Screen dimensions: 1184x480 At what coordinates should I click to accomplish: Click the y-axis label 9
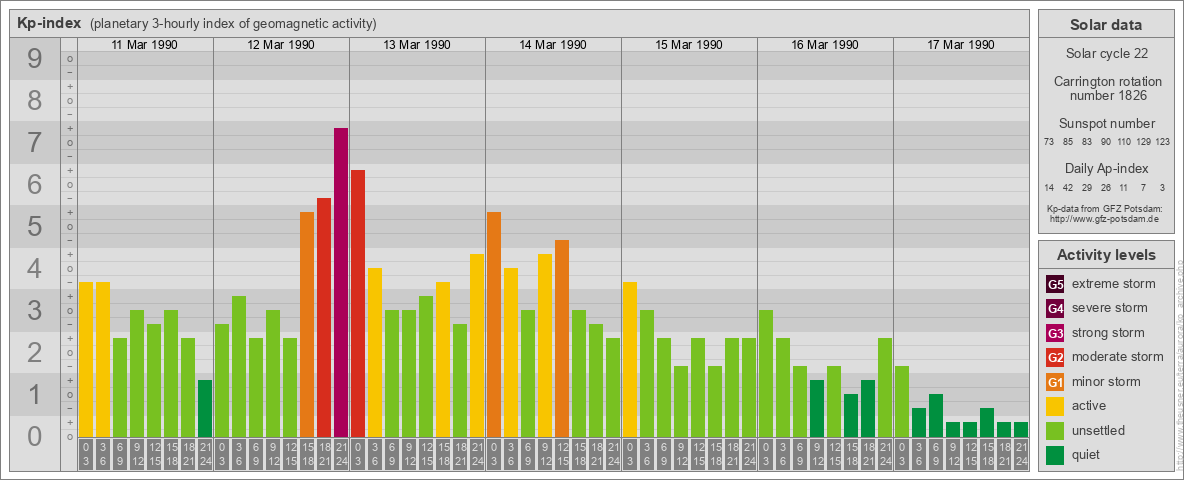pyautogui.click(x=35, y=59)
